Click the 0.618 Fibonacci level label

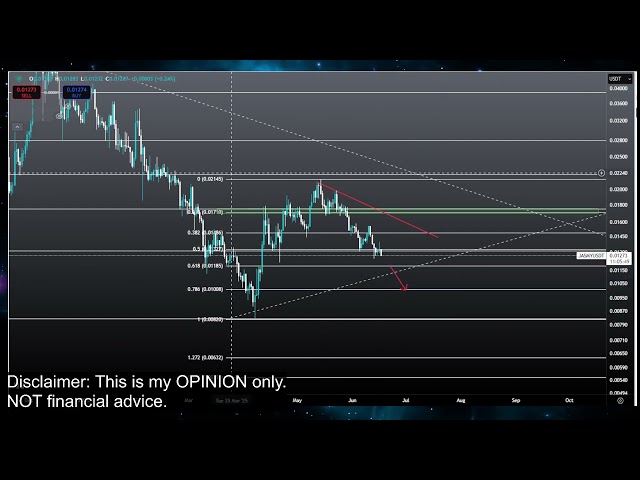(x=204, y=266)
